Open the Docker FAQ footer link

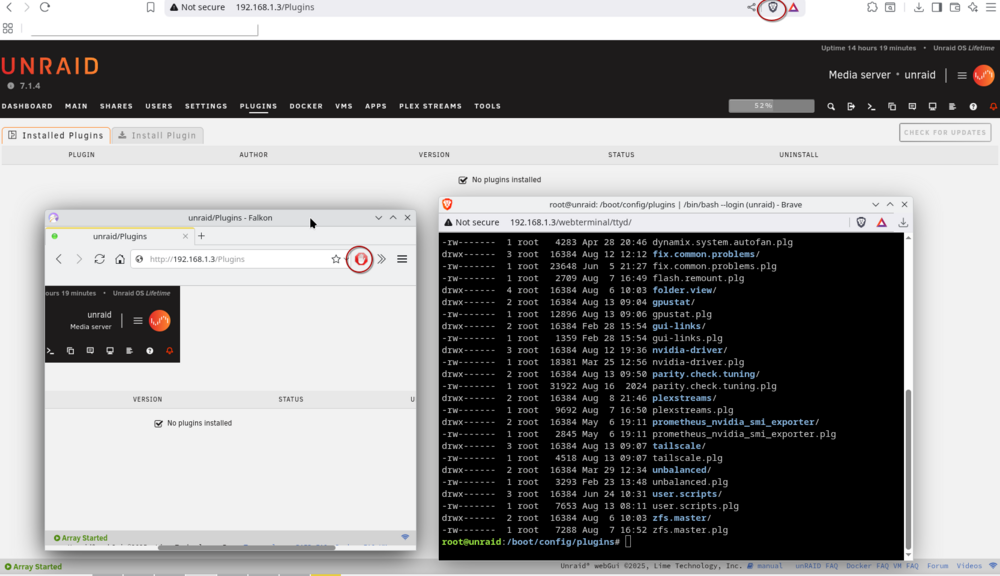pyautogui.click(x=868, y=566)
